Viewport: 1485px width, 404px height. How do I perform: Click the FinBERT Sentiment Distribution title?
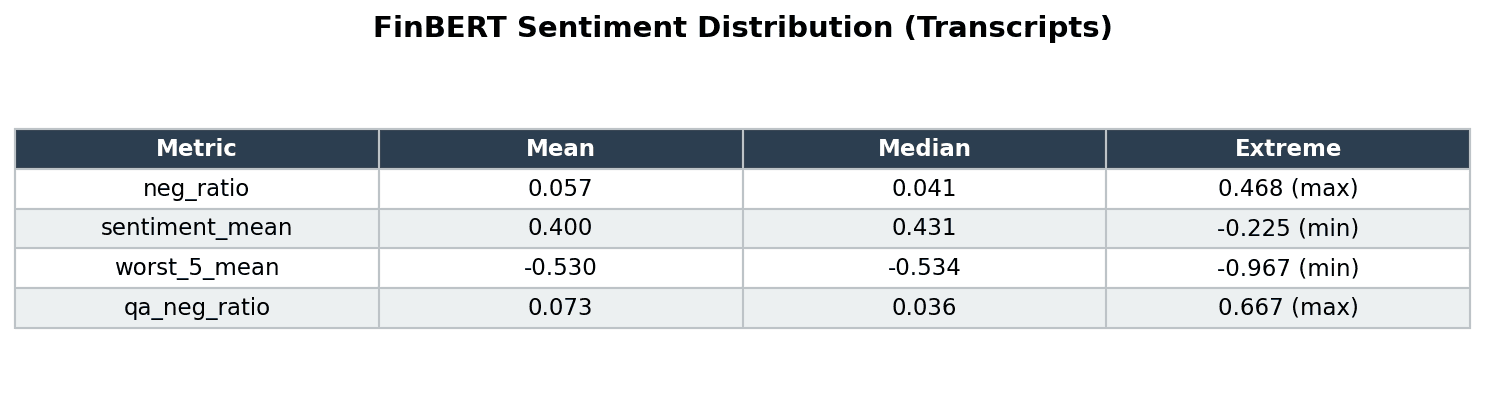[742, 28]
